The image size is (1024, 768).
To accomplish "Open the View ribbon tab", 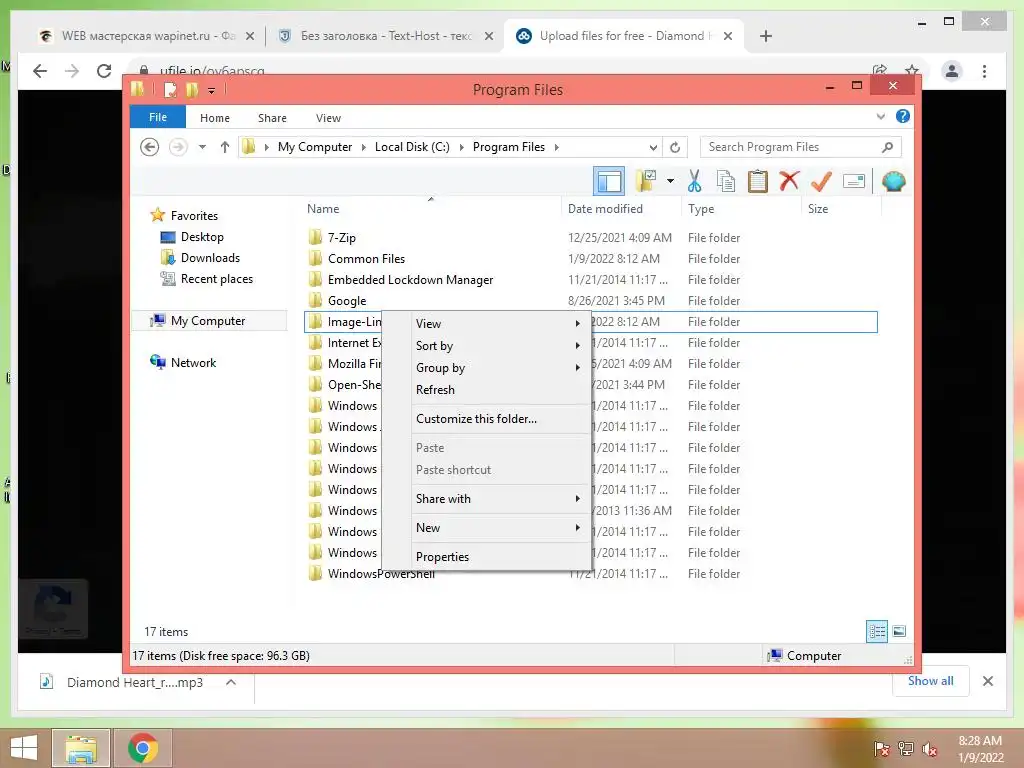I will coord(328,118).
